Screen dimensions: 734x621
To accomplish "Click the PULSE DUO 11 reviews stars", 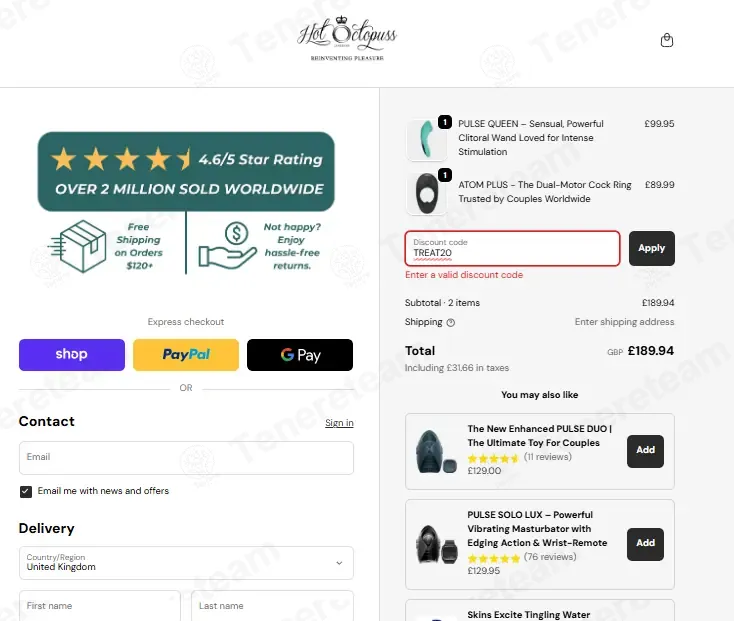I will pyautogui.click(x=493, y=458).
